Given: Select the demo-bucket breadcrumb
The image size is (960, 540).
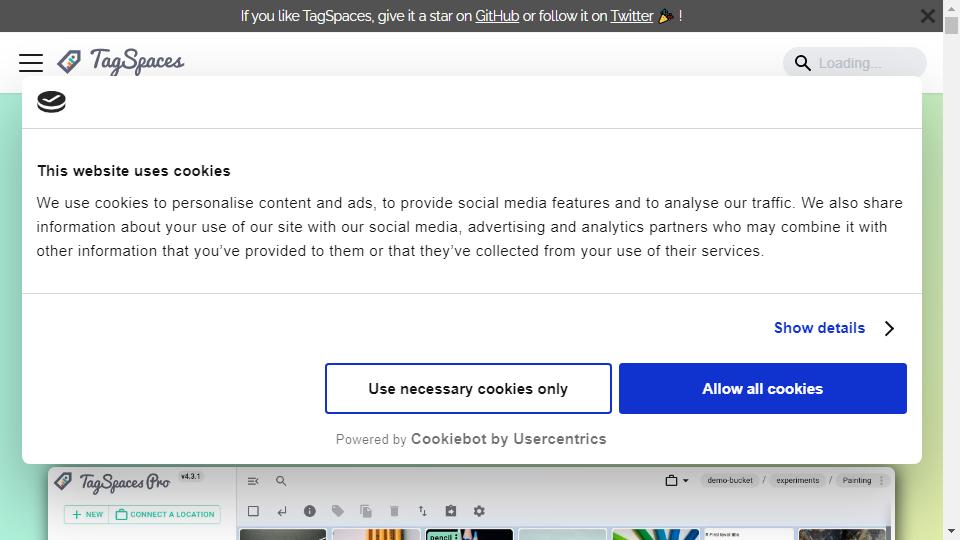Looking at the screenshot, I should 730,481.
